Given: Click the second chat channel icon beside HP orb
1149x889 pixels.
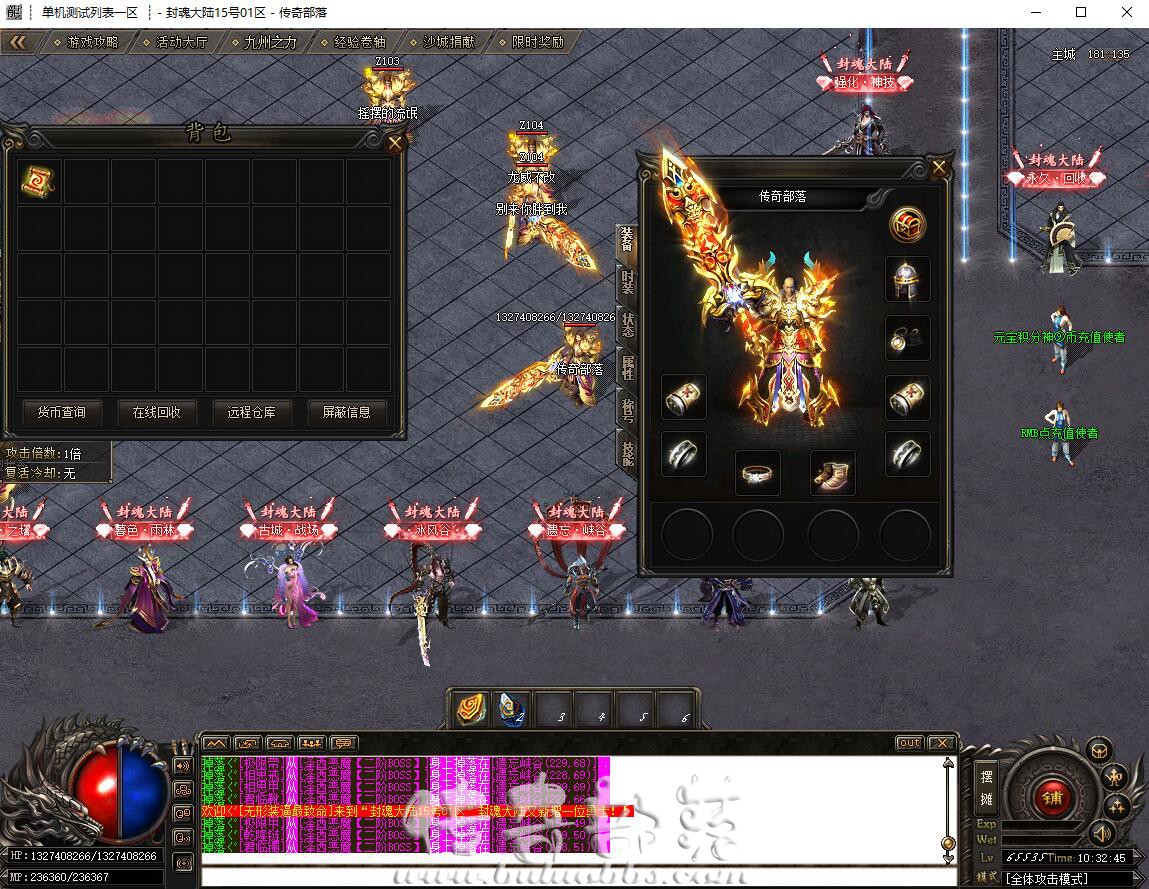Looking at the screenshot, I should [183, 790].
